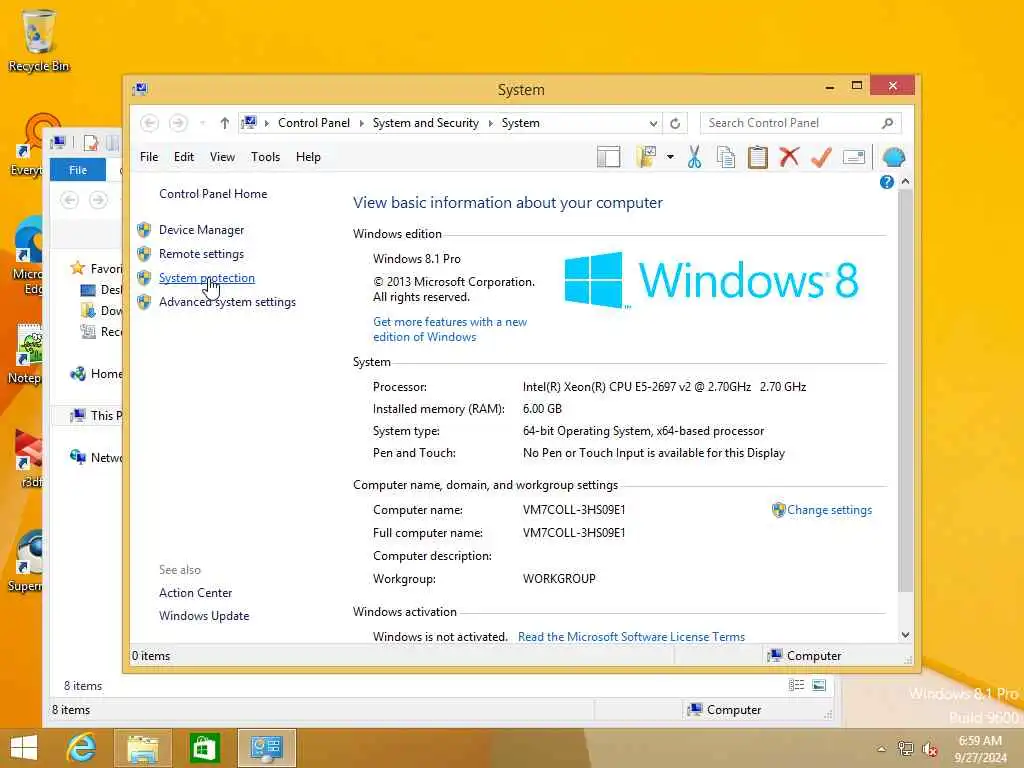
Task: Open Windows Update link
Action: point(204,616)
